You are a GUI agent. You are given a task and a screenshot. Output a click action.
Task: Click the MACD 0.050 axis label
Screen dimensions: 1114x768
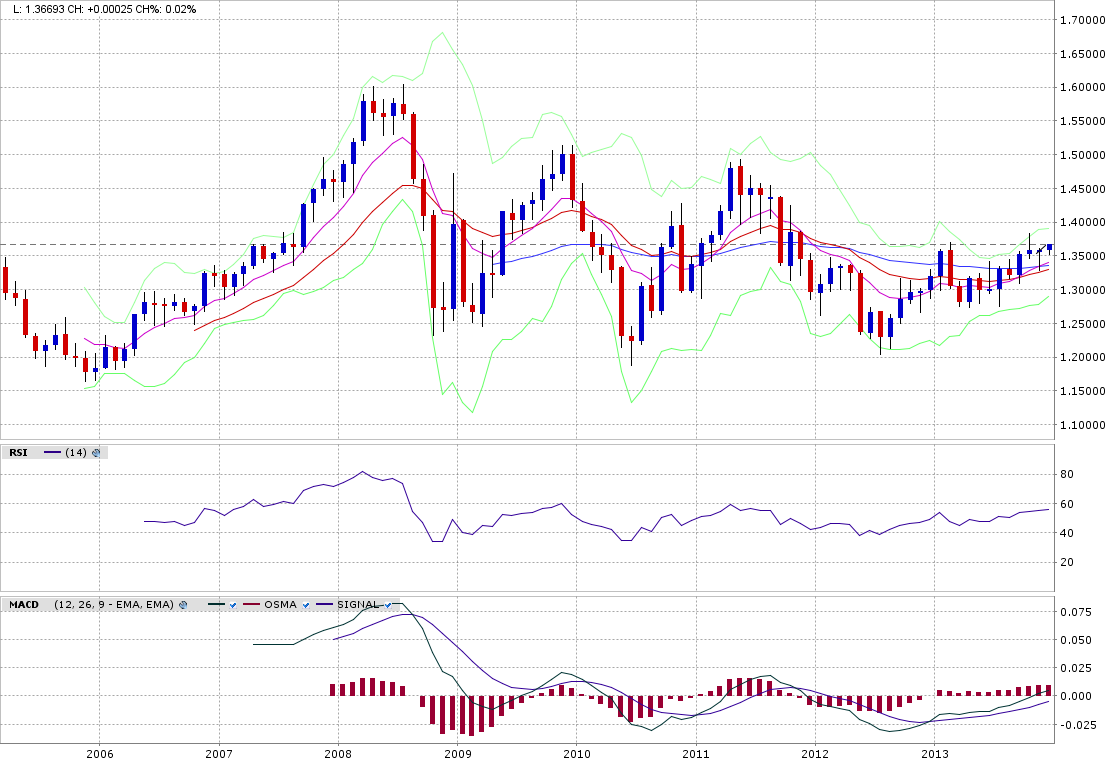tap(1076, 640)
